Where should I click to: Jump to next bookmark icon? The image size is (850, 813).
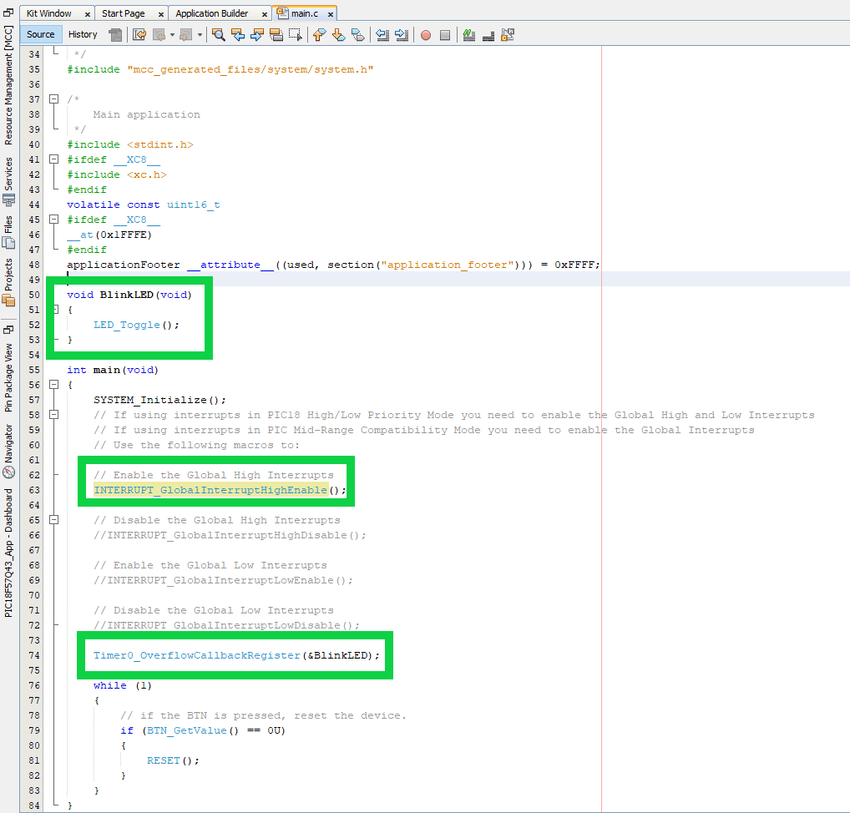coord(339,35)
